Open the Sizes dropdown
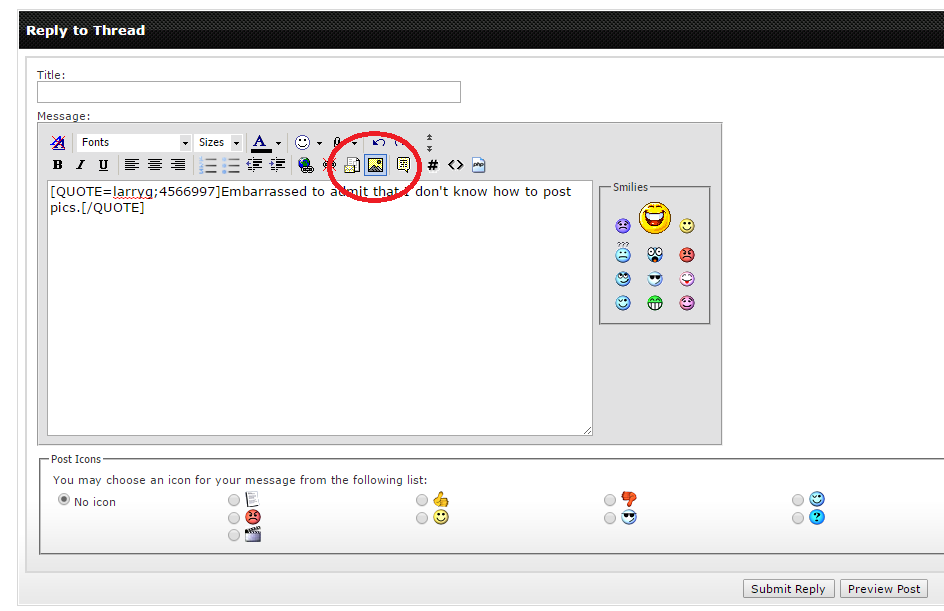Screen dimensions: 944x611 pos(236,143)
